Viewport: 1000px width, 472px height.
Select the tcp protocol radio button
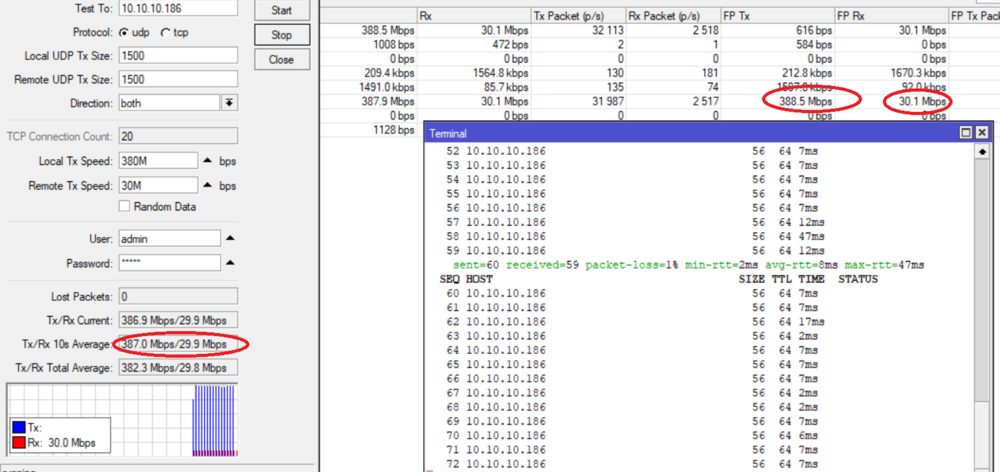click(166, 33)
